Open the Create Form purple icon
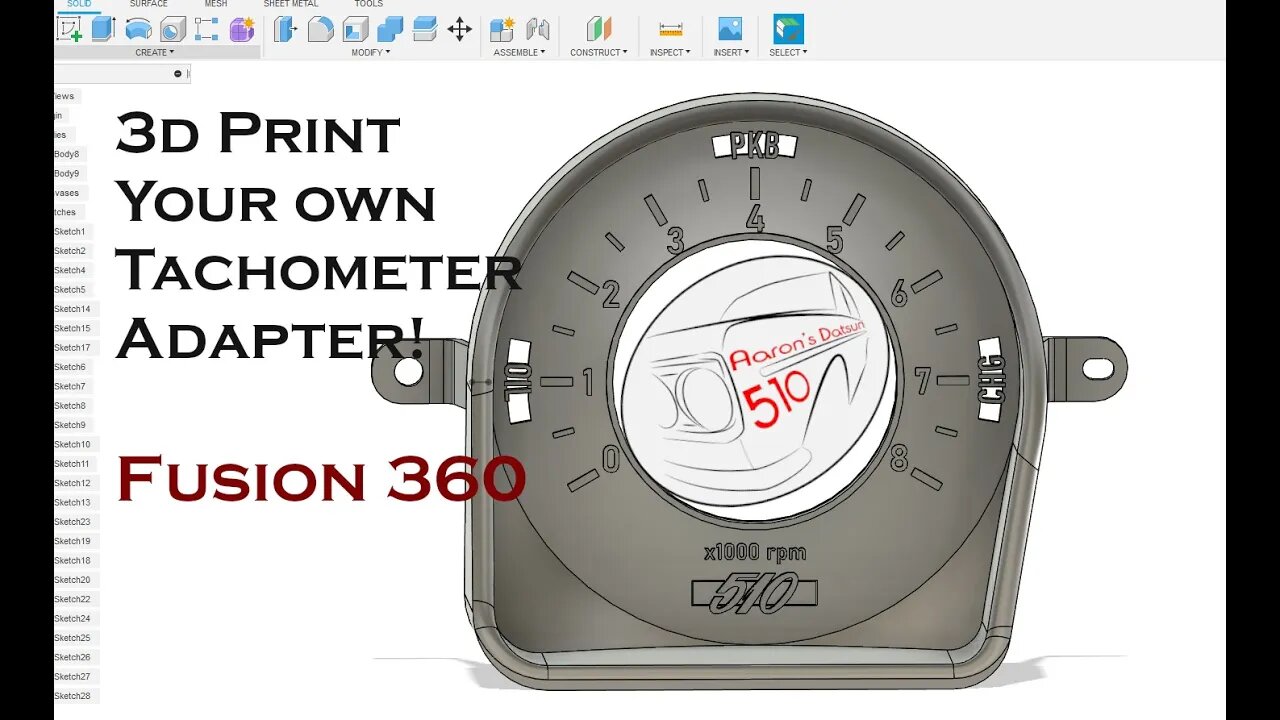Viewport: 1280px width, 720px height. [242, 29]
